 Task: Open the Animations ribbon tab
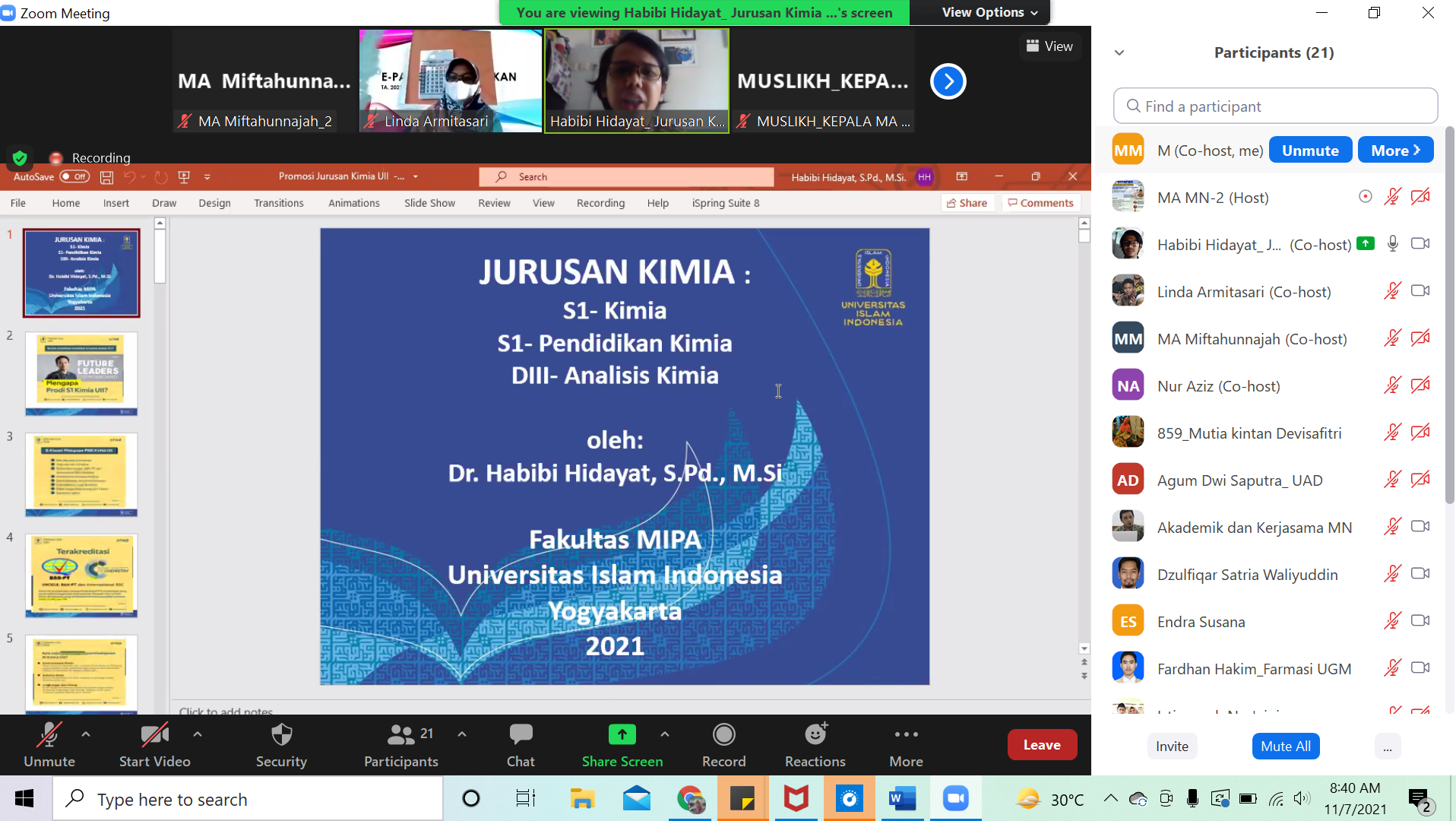click(353, 203)
